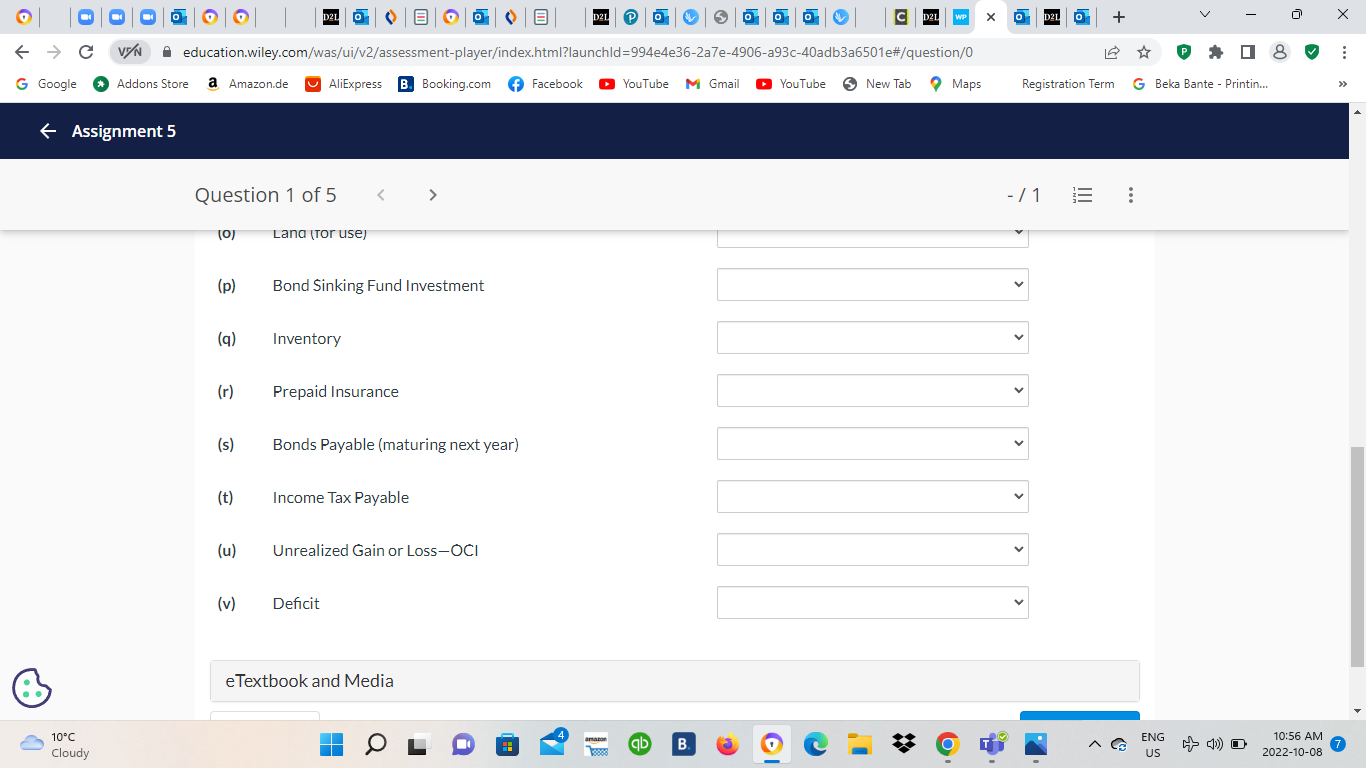Open Dropbox from the taskbar

coord(904,744)
